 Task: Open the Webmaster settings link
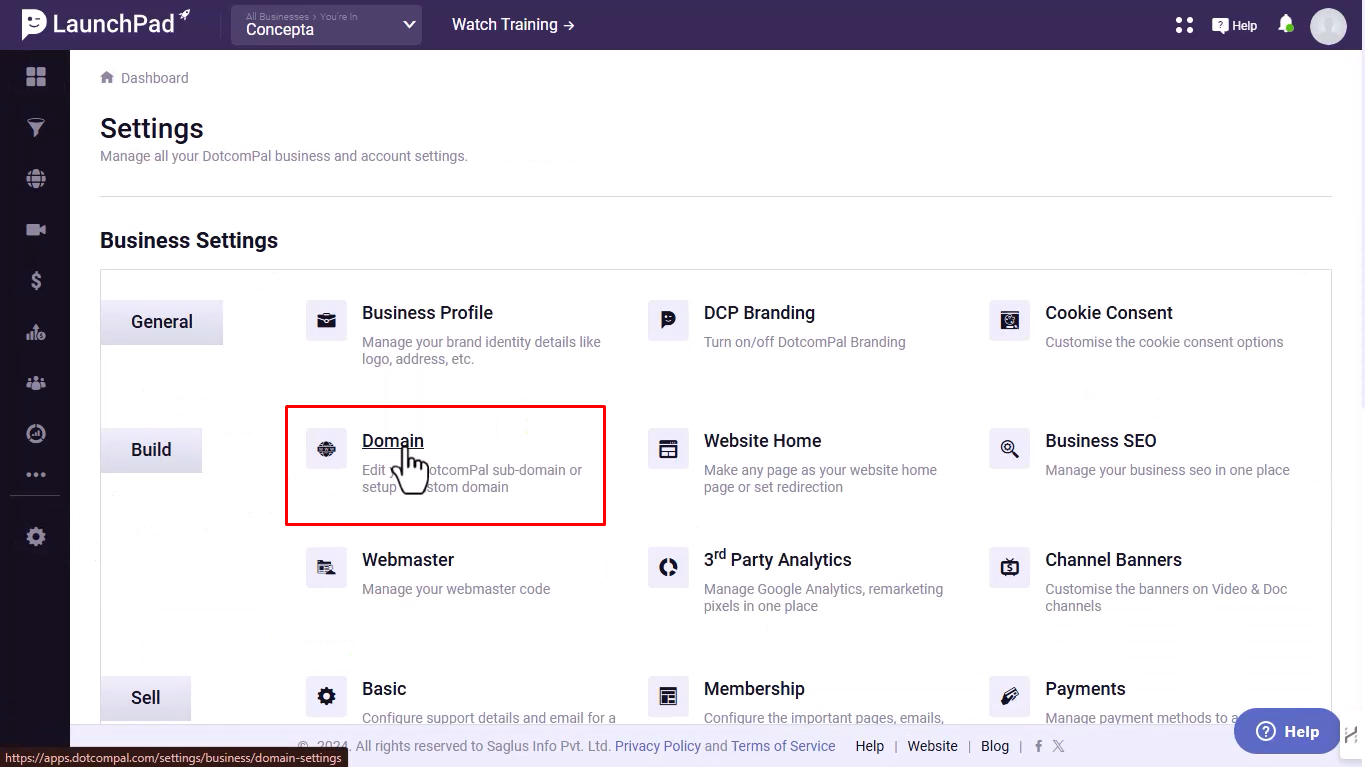coord(408,560)
